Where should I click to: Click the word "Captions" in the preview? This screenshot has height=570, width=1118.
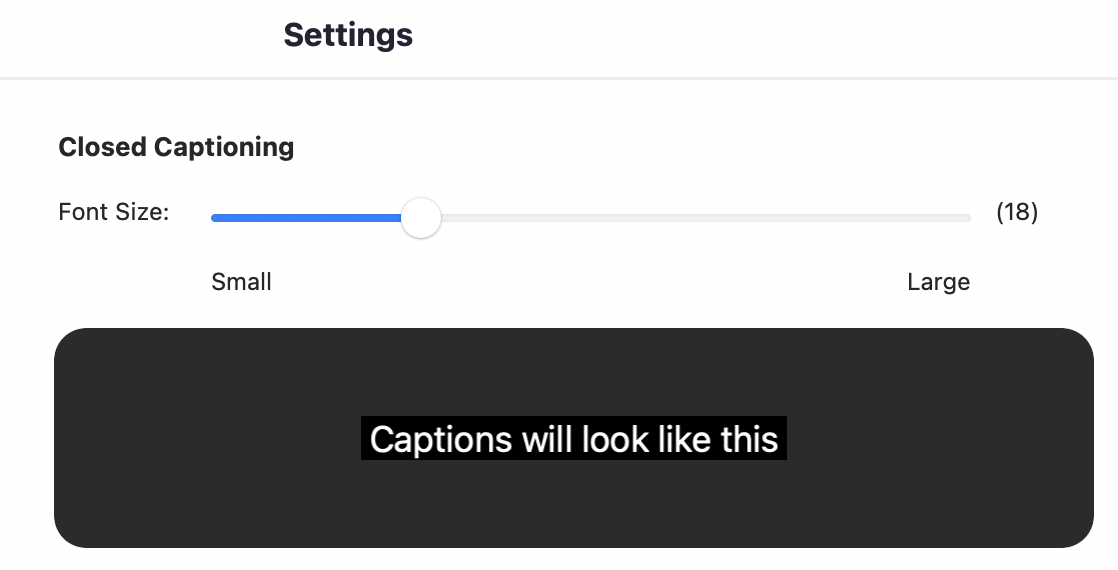(x=442, y=439)
